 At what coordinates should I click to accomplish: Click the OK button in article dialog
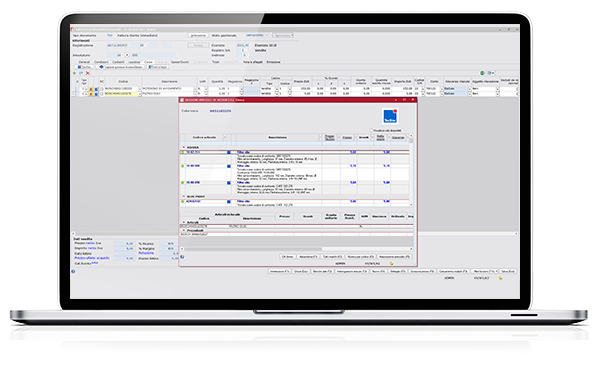click(x=287, y=257)
